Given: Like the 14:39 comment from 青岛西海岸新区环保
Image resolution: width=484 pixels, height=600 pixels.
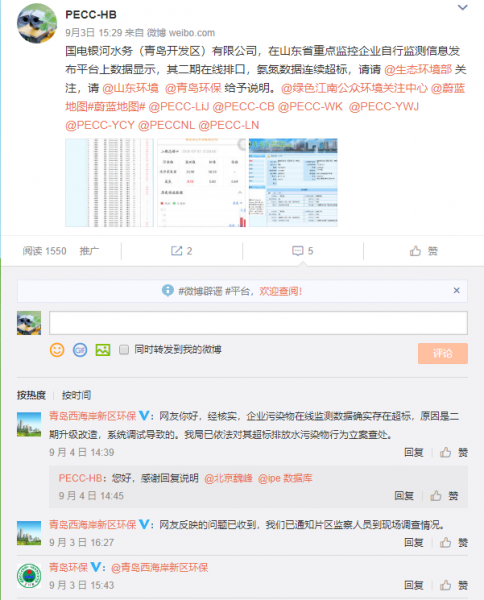Looking at the screenshot, I should [454, 453].
